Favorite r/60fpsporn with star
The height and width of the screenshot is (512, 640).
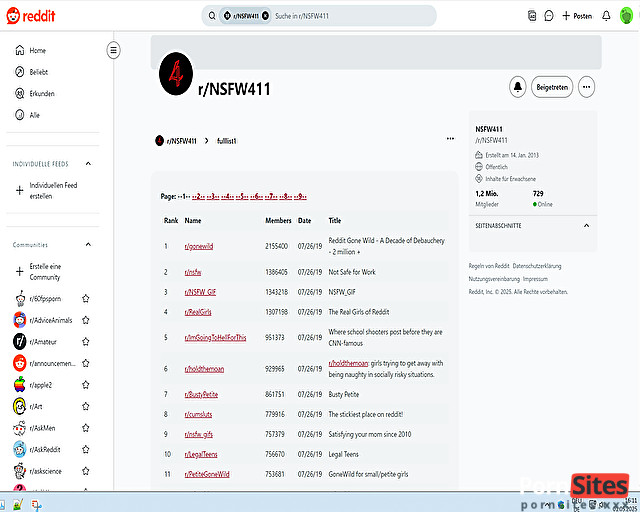coord(85,298)
